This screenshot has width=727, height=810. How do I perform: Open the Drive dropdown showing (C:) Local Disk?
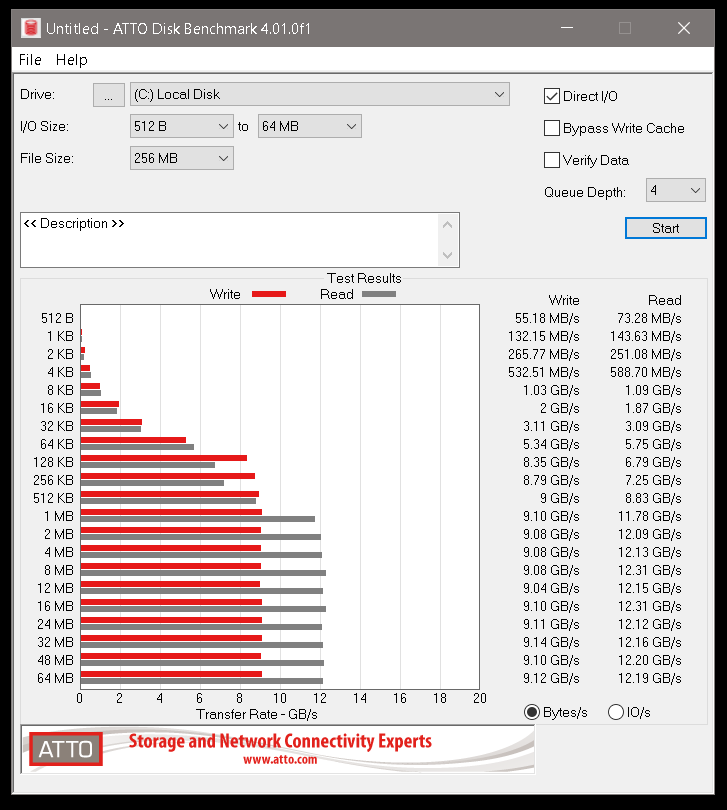pos(319,95)
